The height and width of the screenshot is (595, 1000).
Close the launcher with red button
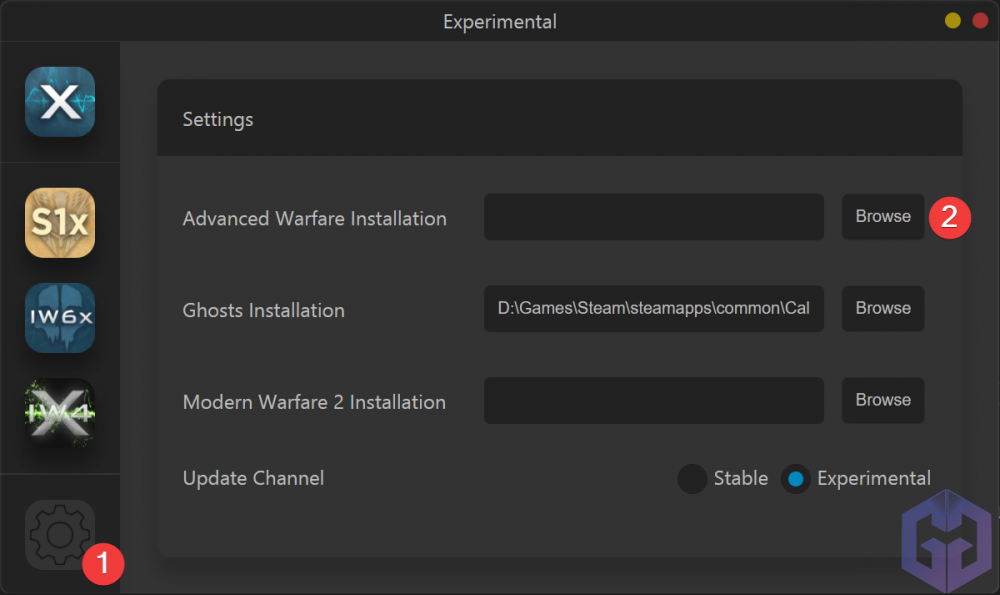(980, 20)
